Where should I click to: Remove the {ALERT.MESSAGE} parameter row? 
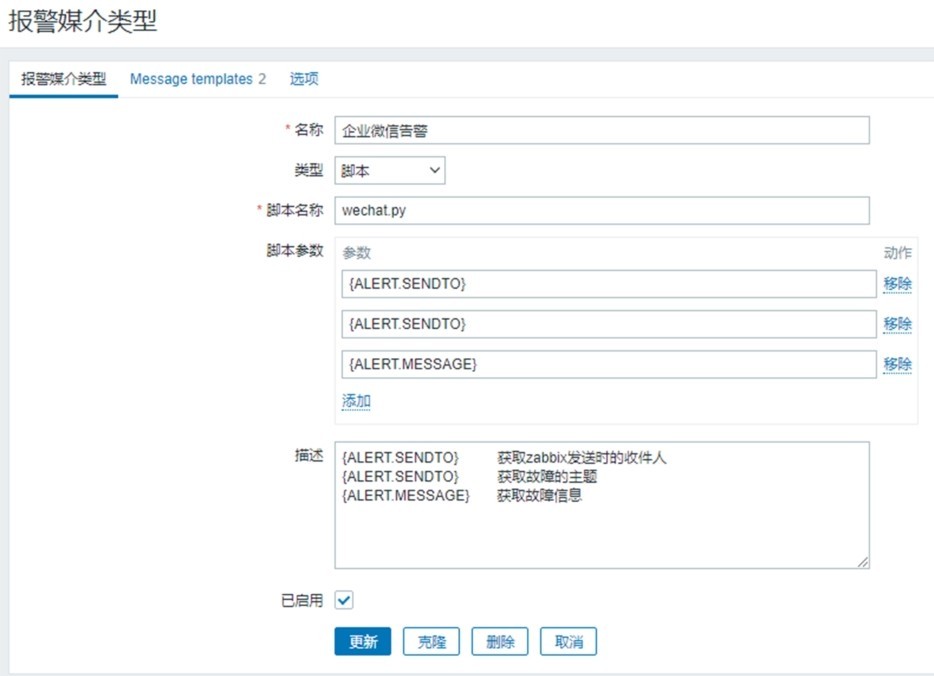pyautogui.click(x=897, y=364)
